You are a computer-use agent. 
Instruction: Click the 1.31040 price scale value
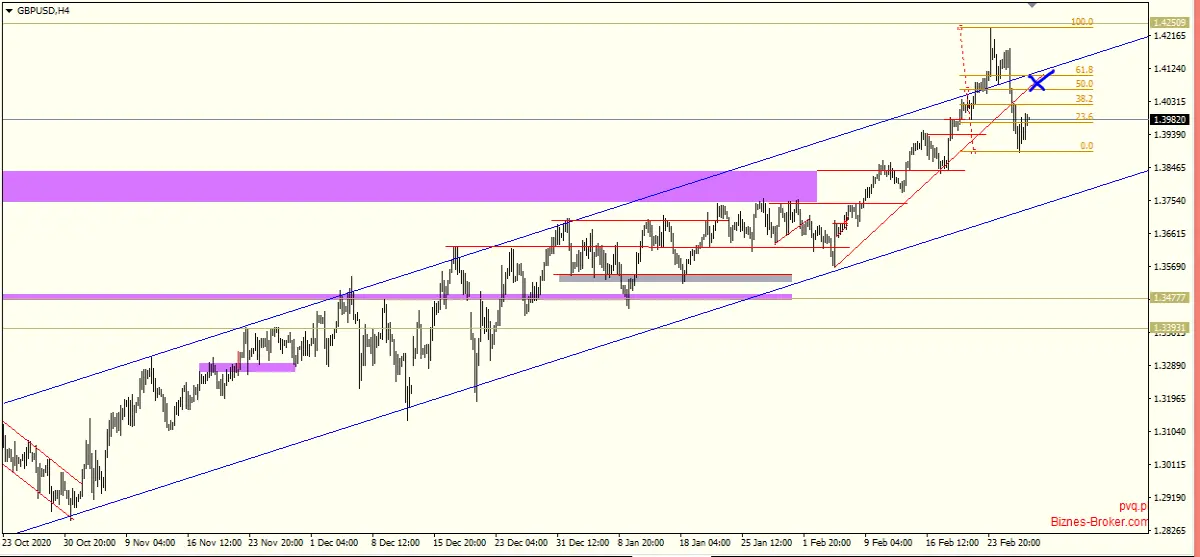[1169, 432]
